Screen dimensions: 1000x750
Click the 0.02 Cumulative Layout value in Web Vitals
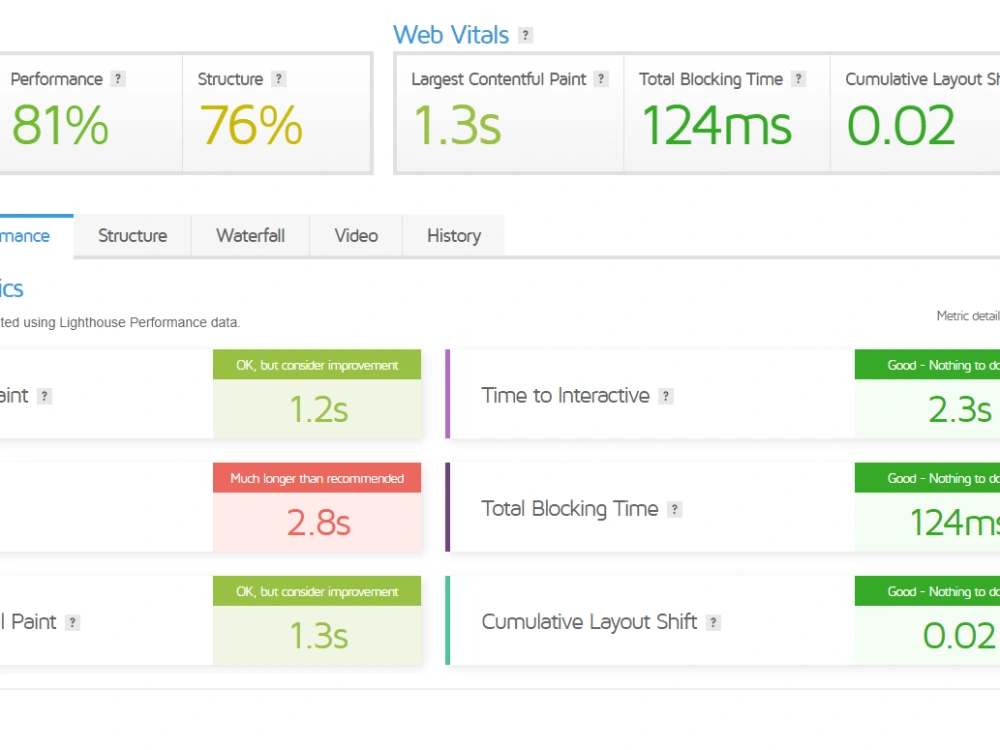(x=901, y=125)
